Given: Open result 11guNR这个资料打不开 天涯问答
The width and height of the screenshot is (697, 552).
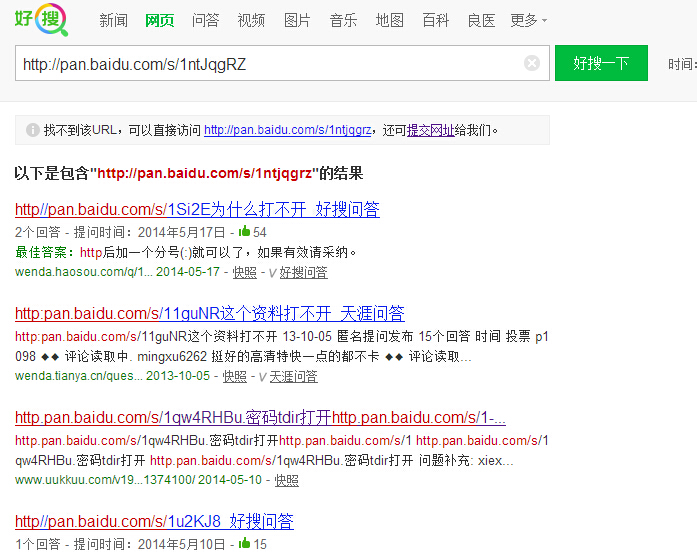Looking at the screenshot, I should click(210, 313).
